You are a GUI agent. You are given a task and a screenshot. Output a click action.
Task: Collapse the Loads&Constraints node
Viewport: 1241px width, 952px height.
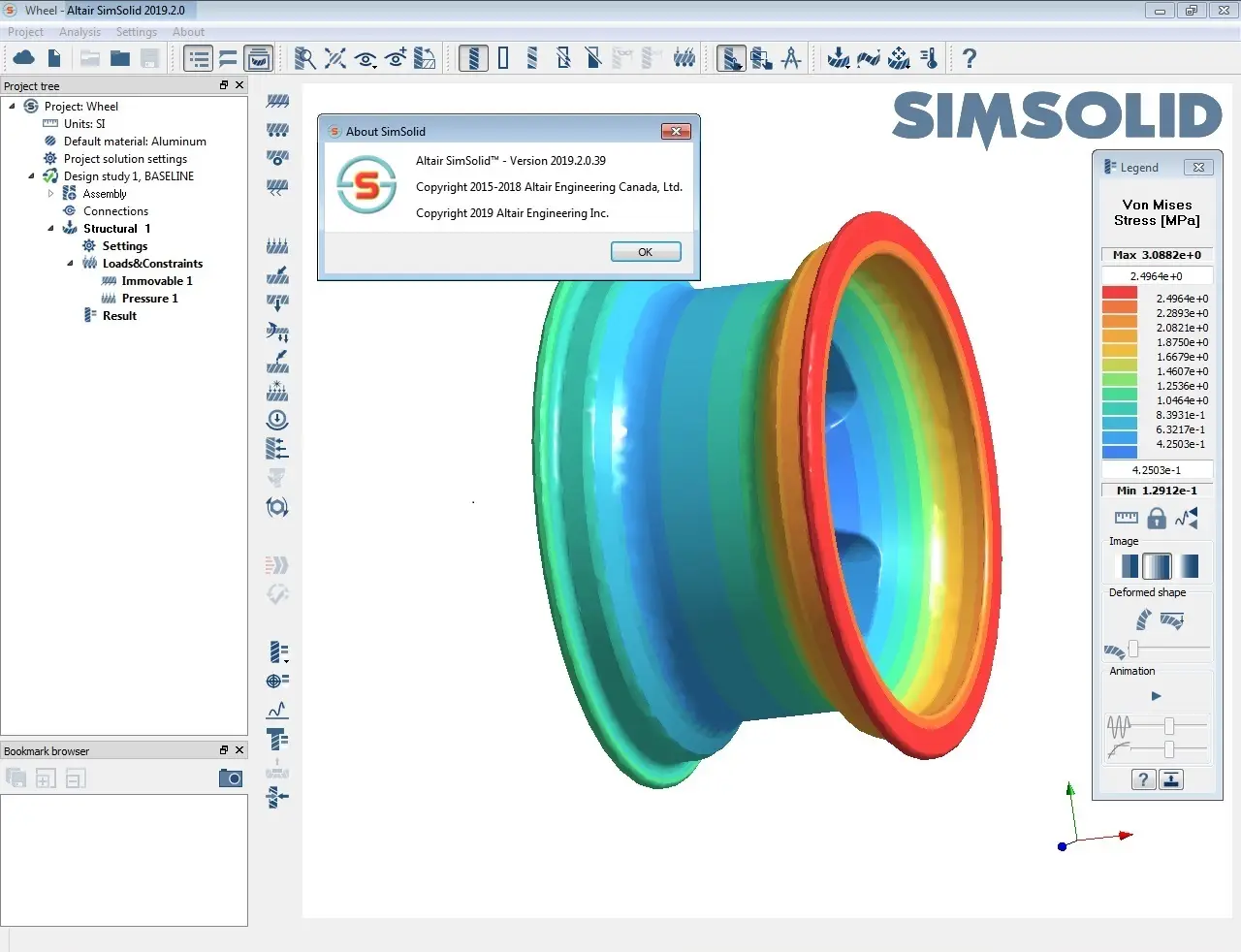[x=70, y=264]
